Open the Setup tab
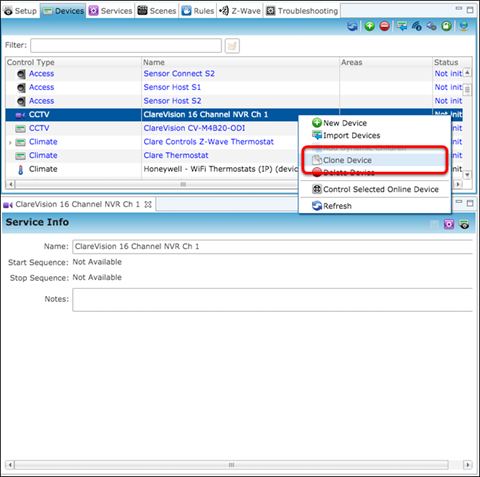 20,11
